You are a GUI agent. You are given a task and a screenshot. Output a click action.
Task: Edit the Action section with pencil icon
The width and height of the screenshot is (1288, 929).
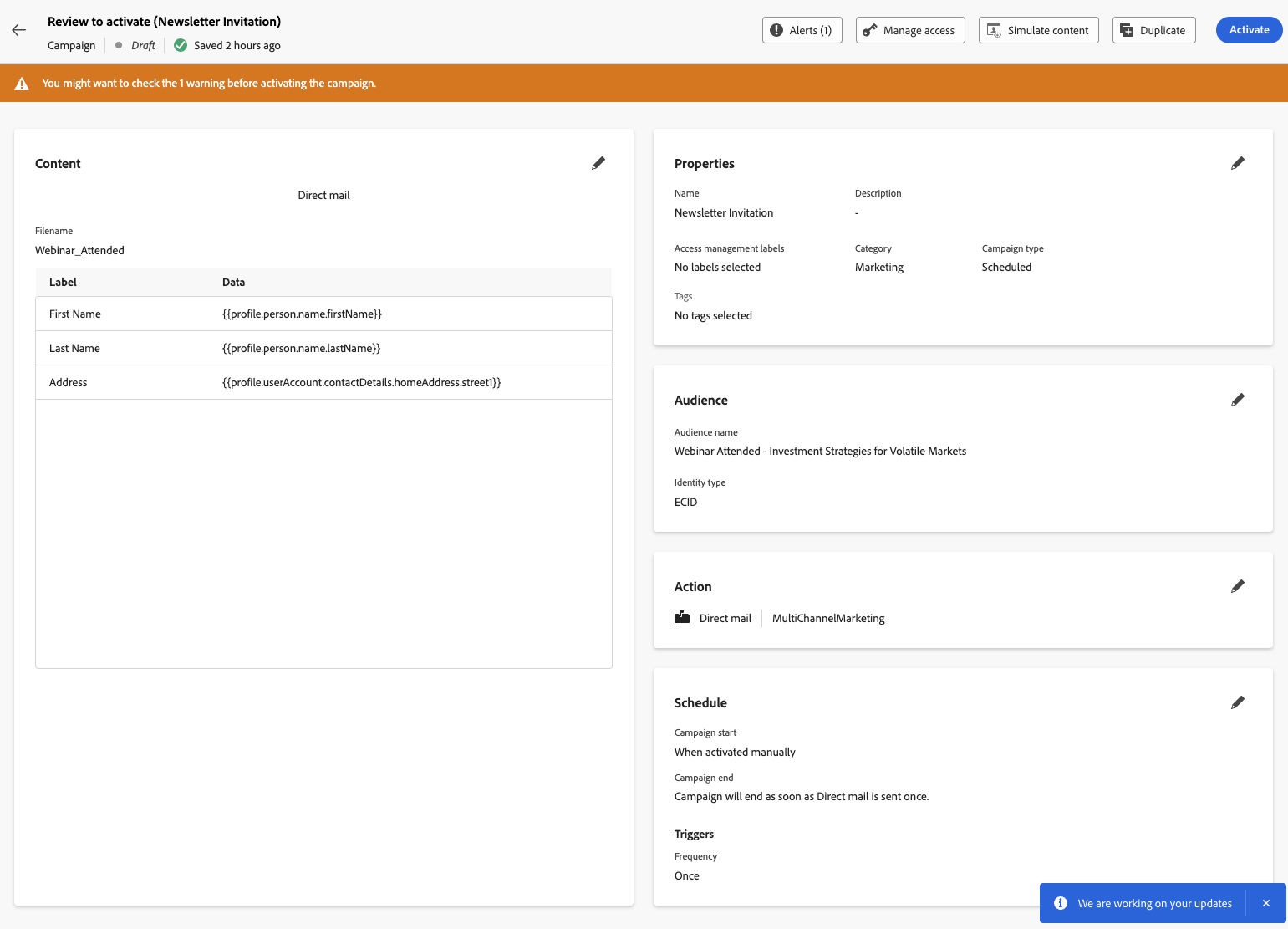point(1238,586)
